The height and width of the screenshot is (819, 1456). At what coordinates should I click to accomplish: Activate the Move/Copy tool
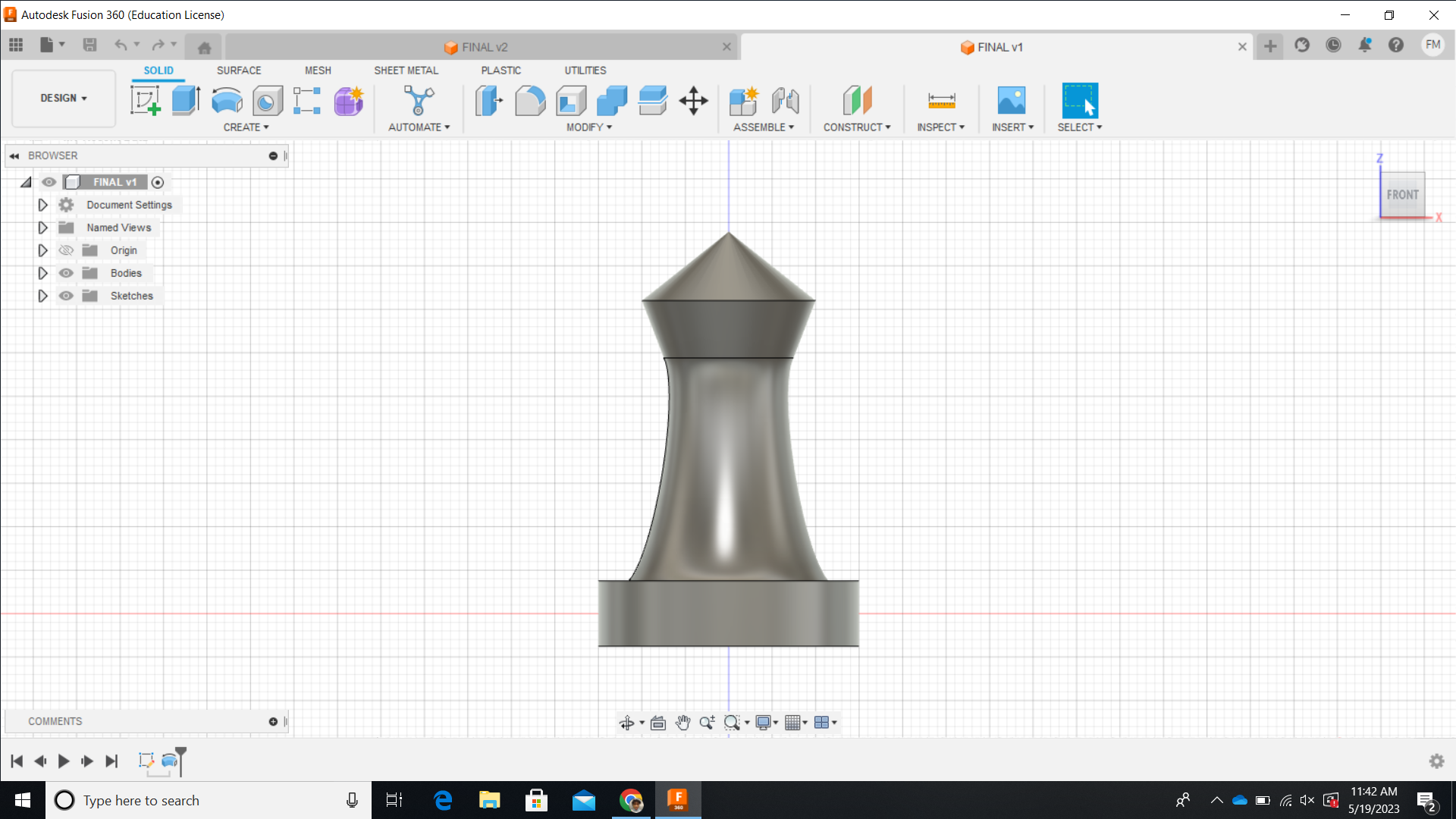point(693,100)
